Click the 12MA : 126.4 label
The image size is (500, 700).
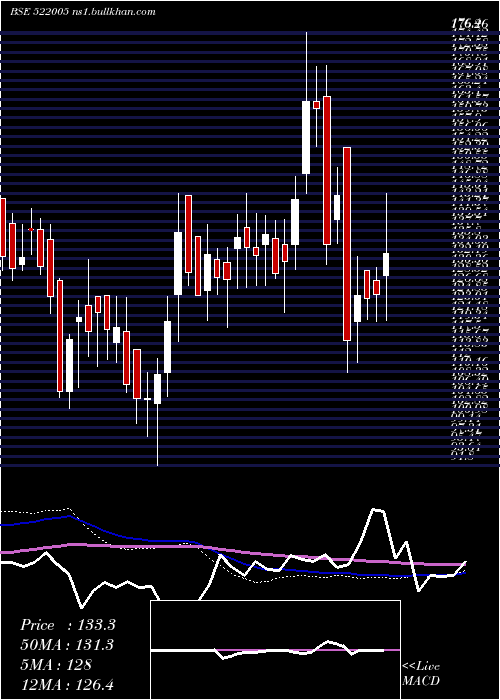(69, 684)
